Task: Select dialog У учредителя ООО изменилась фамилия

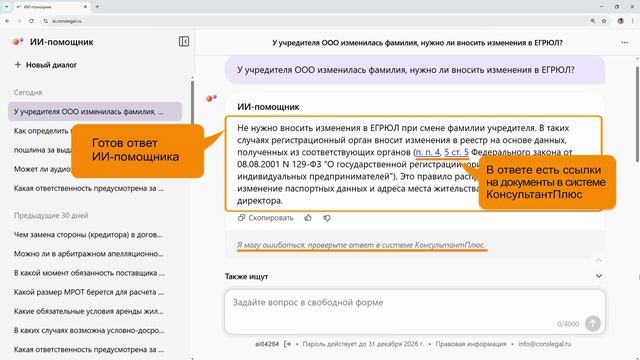Action: (95, 111)
